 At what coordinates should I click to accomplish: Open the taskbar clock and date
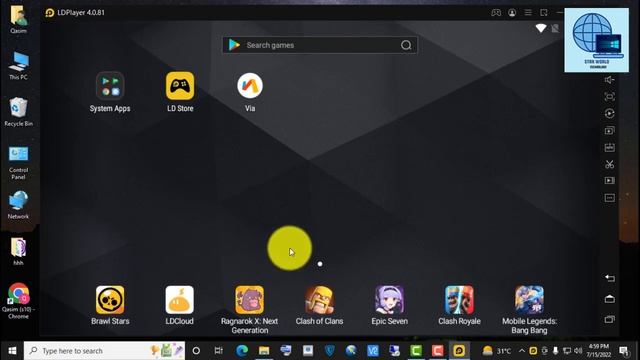(599, 351)
